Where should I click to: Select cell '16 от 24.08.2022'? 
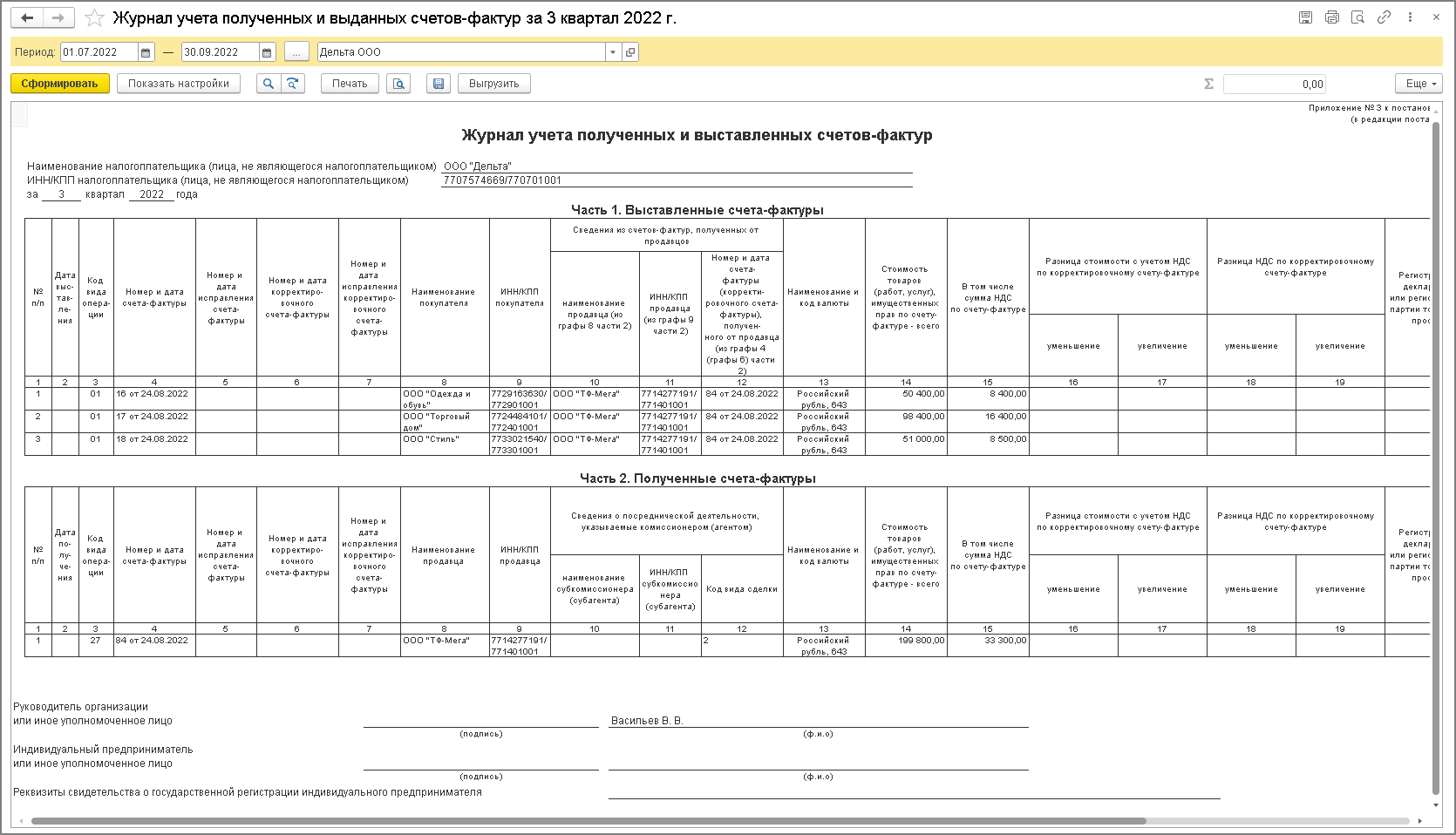click(154, 399)
